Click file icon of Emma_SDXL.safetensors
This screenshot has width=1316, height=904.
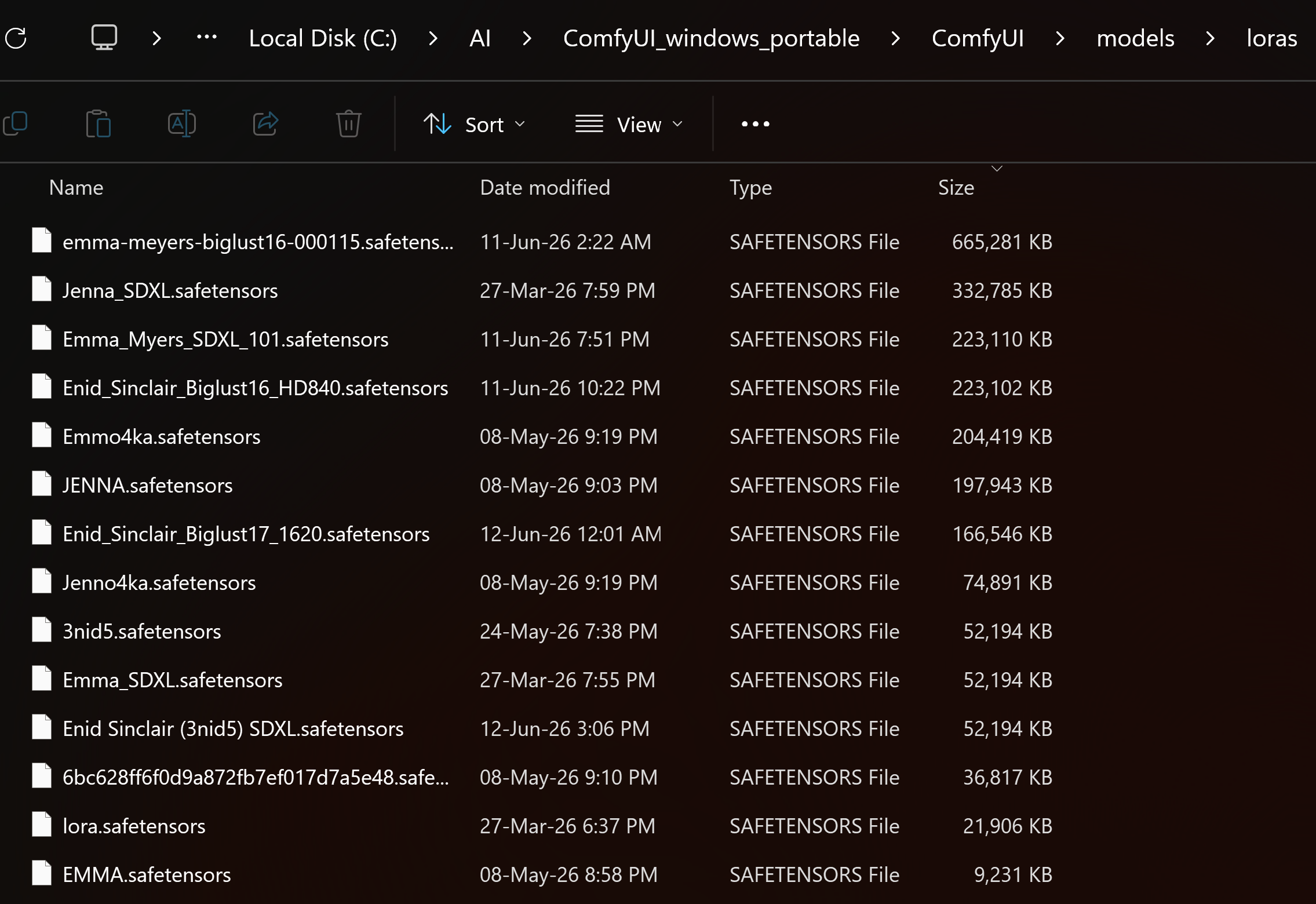pyautogui.click(x=42, y=679)
